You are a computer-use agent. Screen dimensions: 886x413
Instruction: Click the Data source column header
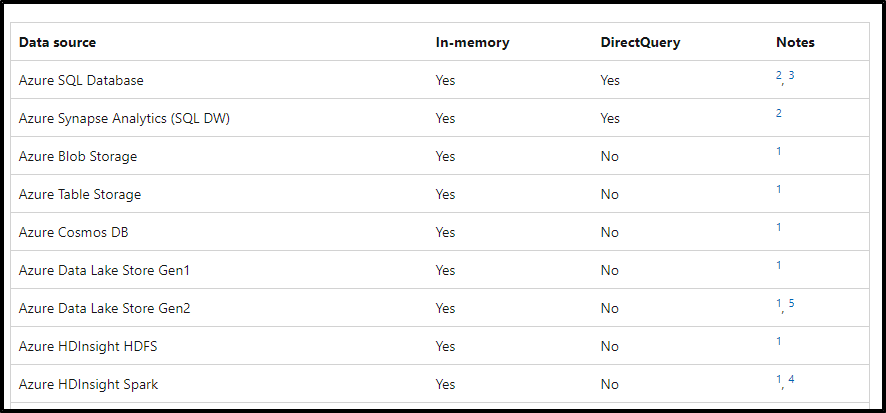57,42
